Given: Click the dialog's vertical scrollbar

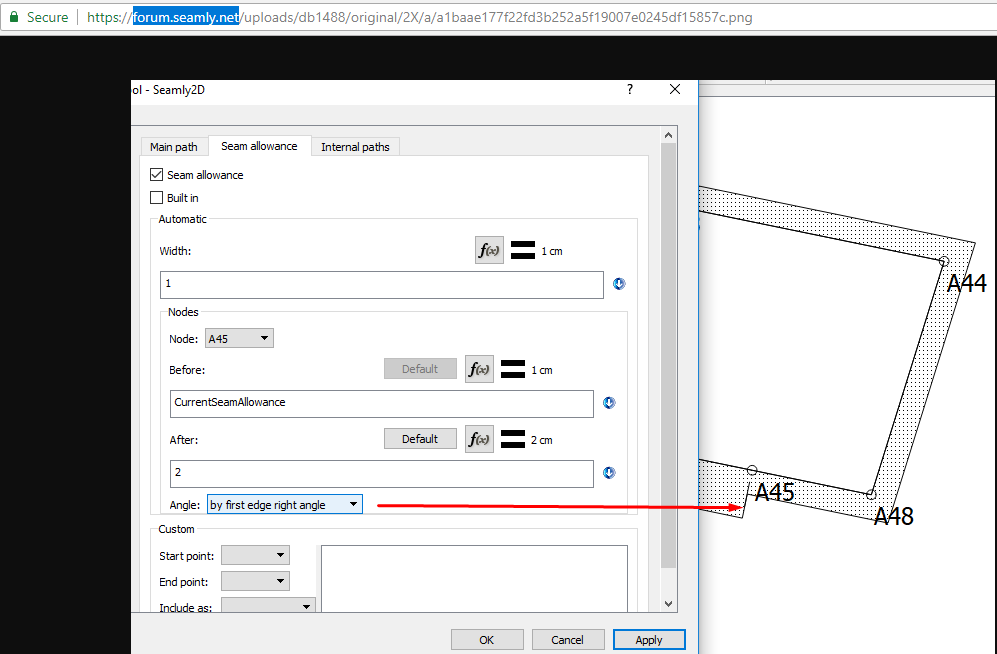Looking at the screenshot, I should [669, 350].
